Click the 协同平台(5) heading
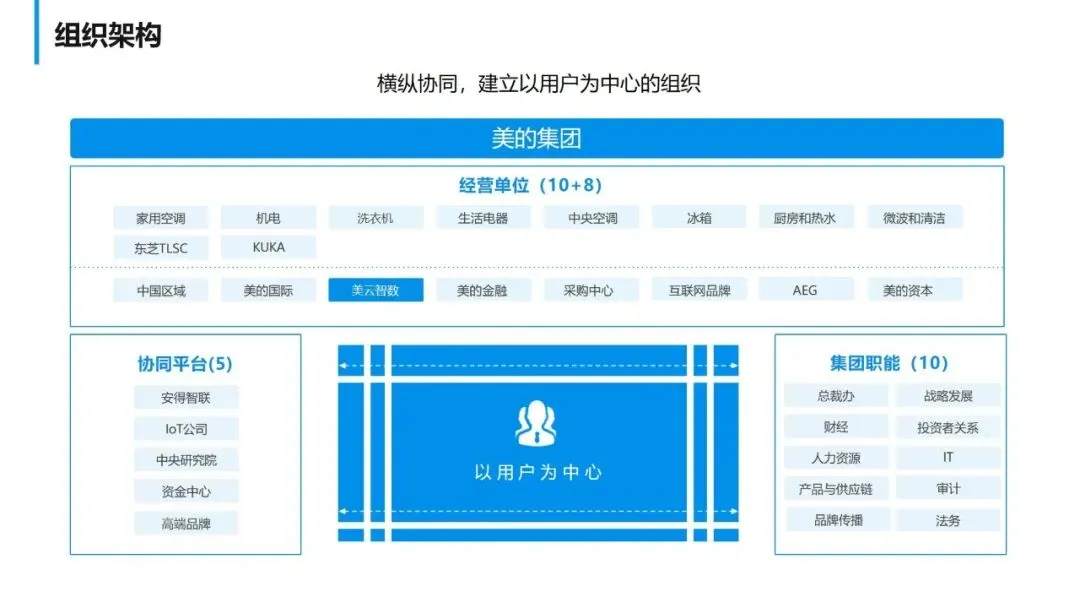This screenshot has width=1080, height=608. (185, 364)
